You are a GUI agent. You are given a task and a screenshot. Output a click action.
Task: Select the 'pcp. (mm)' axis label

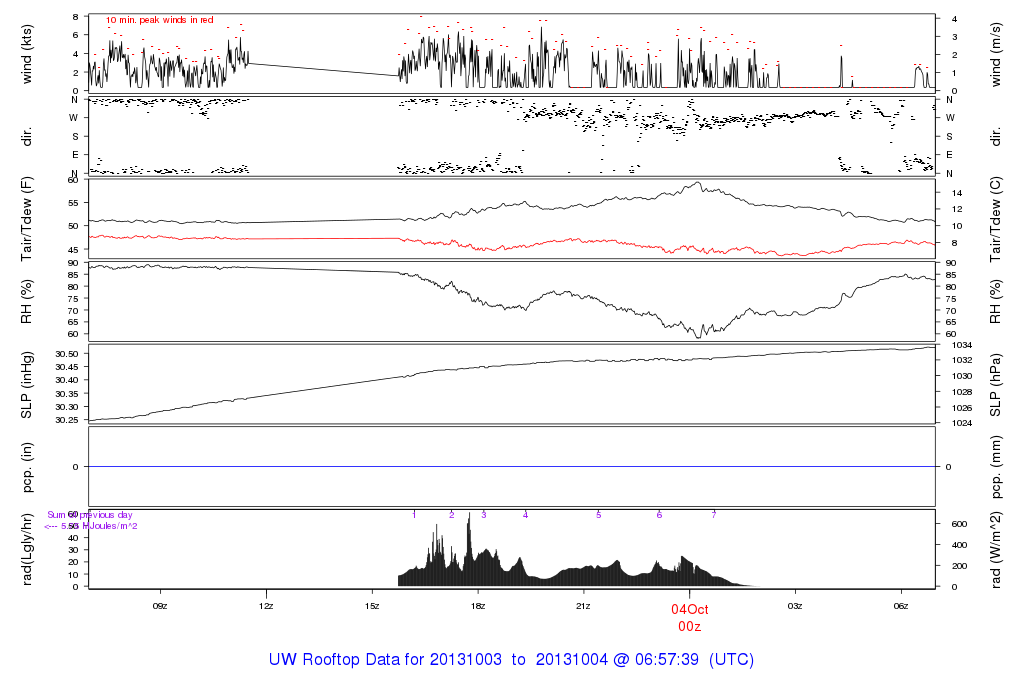pos(995,467)
